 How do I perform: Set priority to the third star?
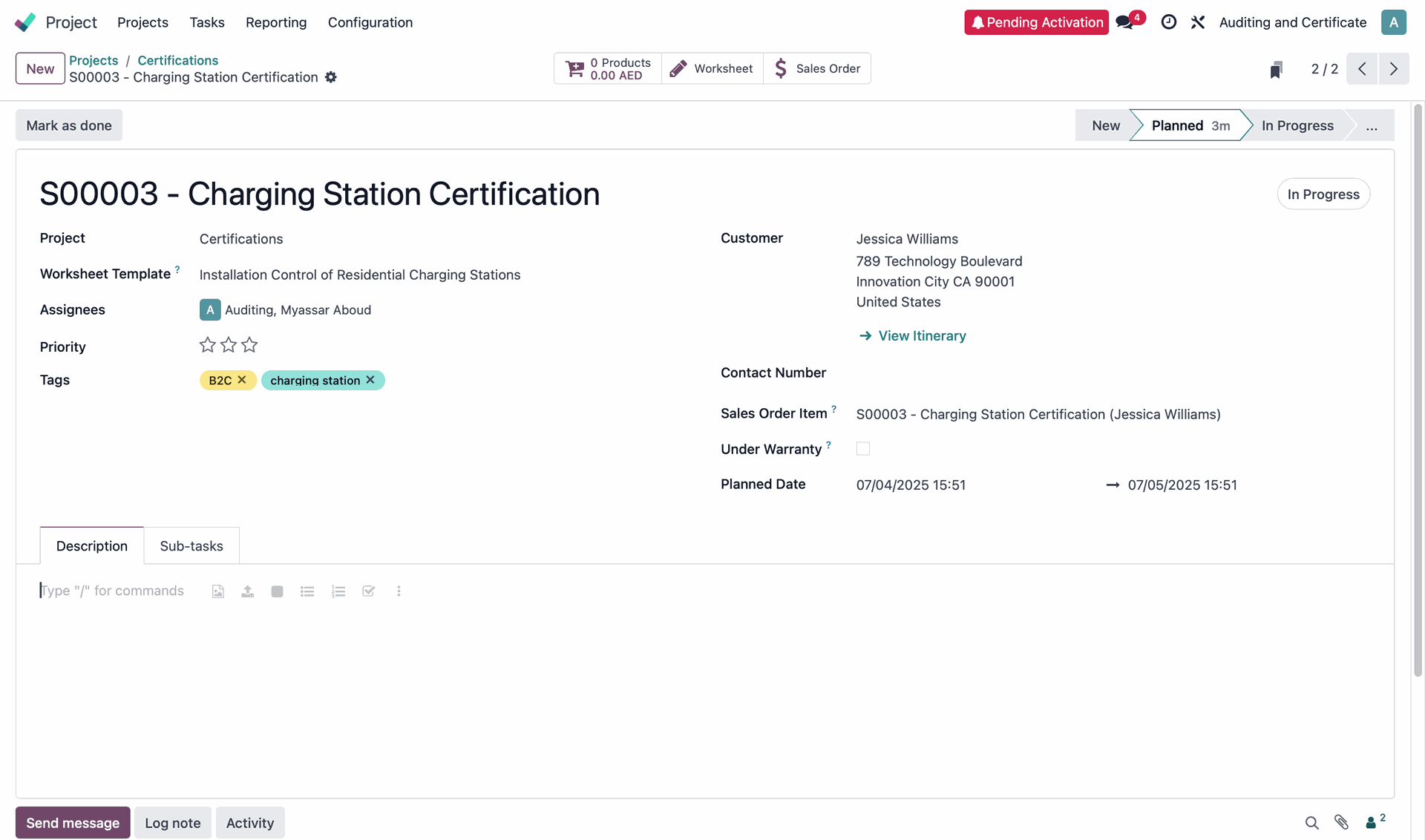click(249, 345)
